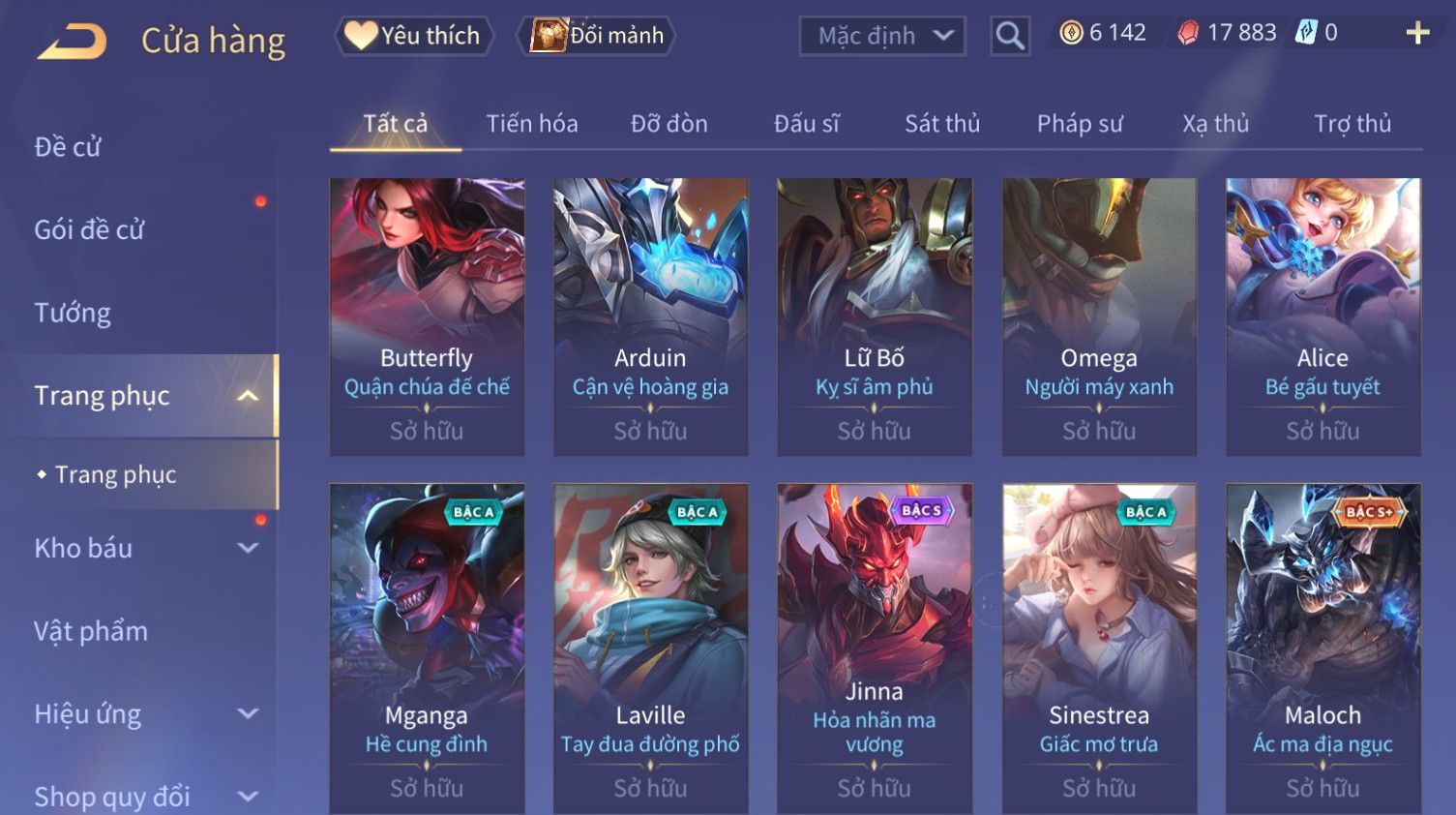This screenshot has width=1456, height=815.
Task: Open the Mặc định sort dropdown
Action: coord(882,36)
